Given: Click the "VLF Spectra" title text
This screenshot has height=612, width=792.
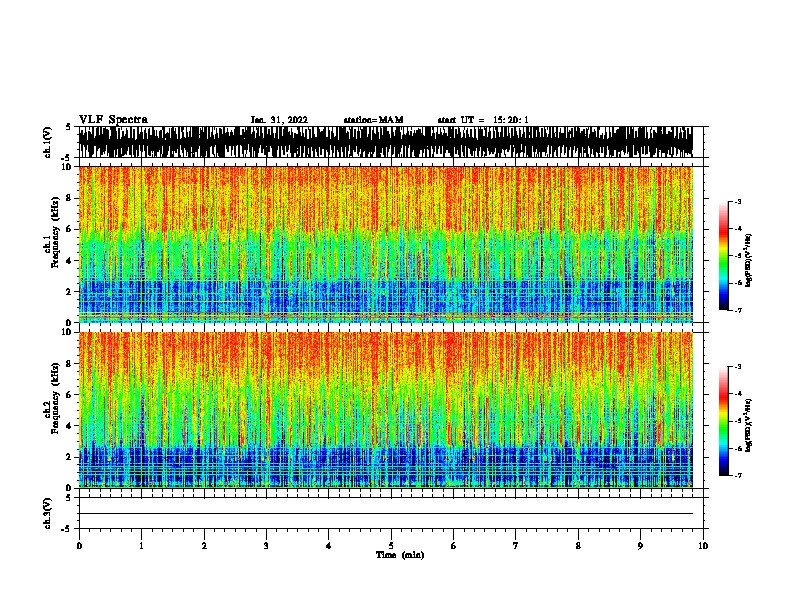Looking at the screenshot, I should 113,120.
